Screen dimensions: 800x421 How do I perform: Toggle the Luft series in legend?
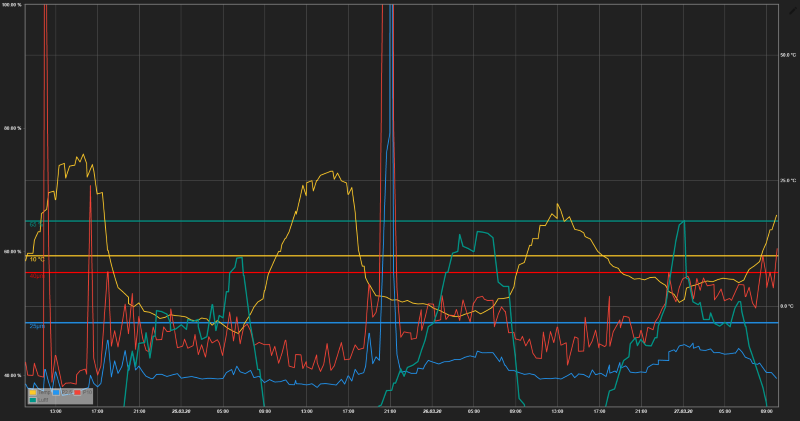point(39,400)
